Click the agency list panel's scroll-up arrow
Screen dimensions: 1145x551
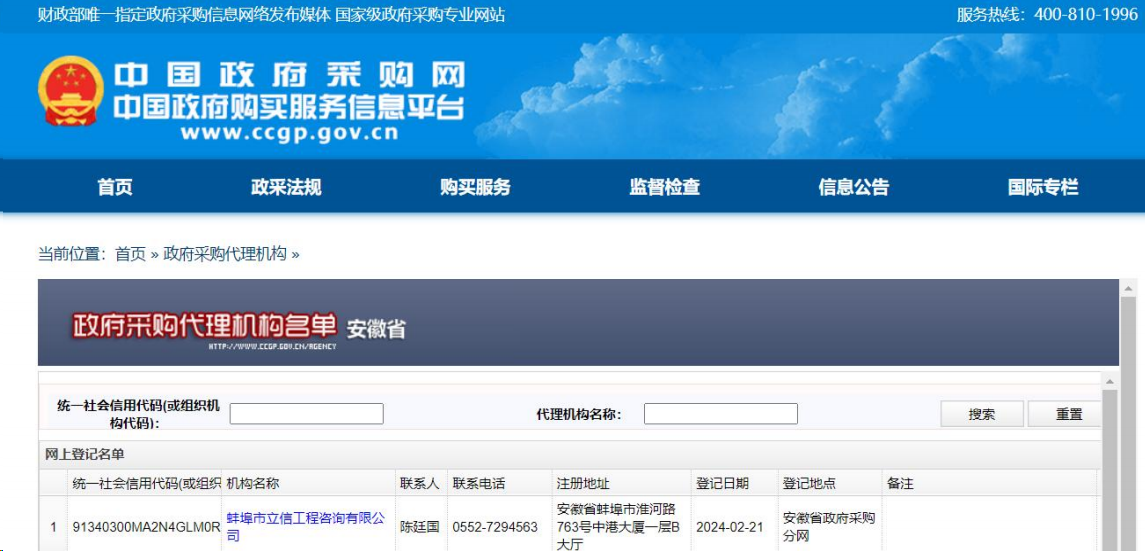pyautogui.click(x=1109, y=381)
